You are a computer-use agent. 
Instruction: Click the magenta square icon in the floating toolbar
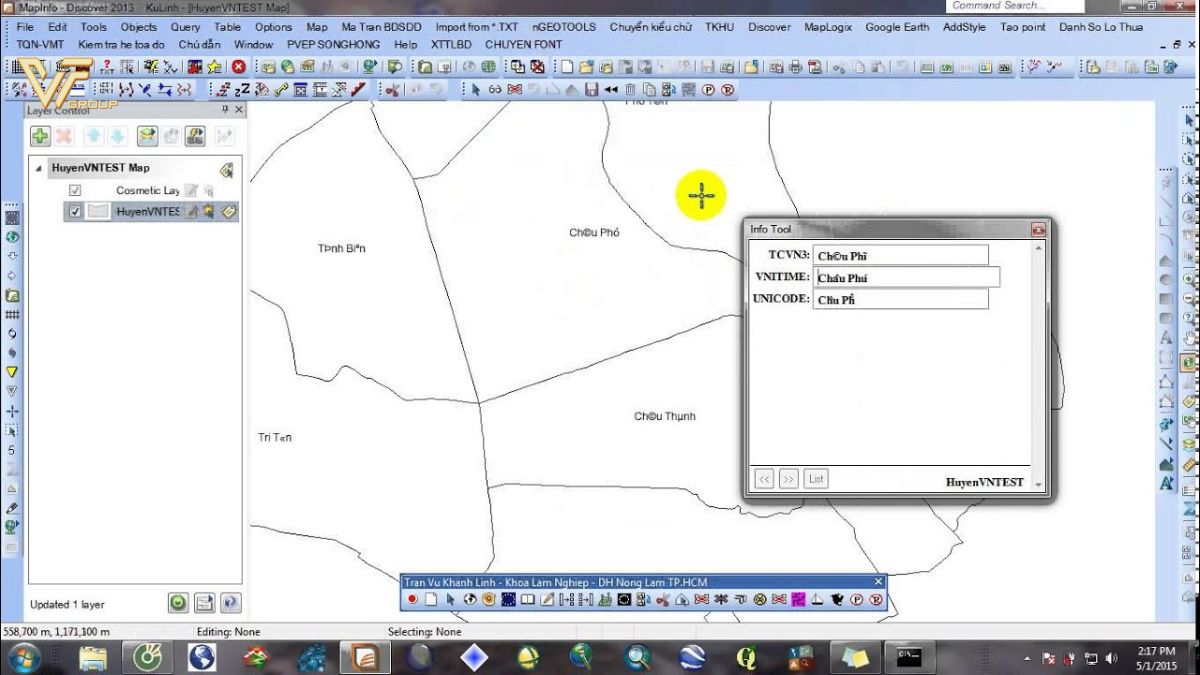pyautogui.click(x=797, y=599)
